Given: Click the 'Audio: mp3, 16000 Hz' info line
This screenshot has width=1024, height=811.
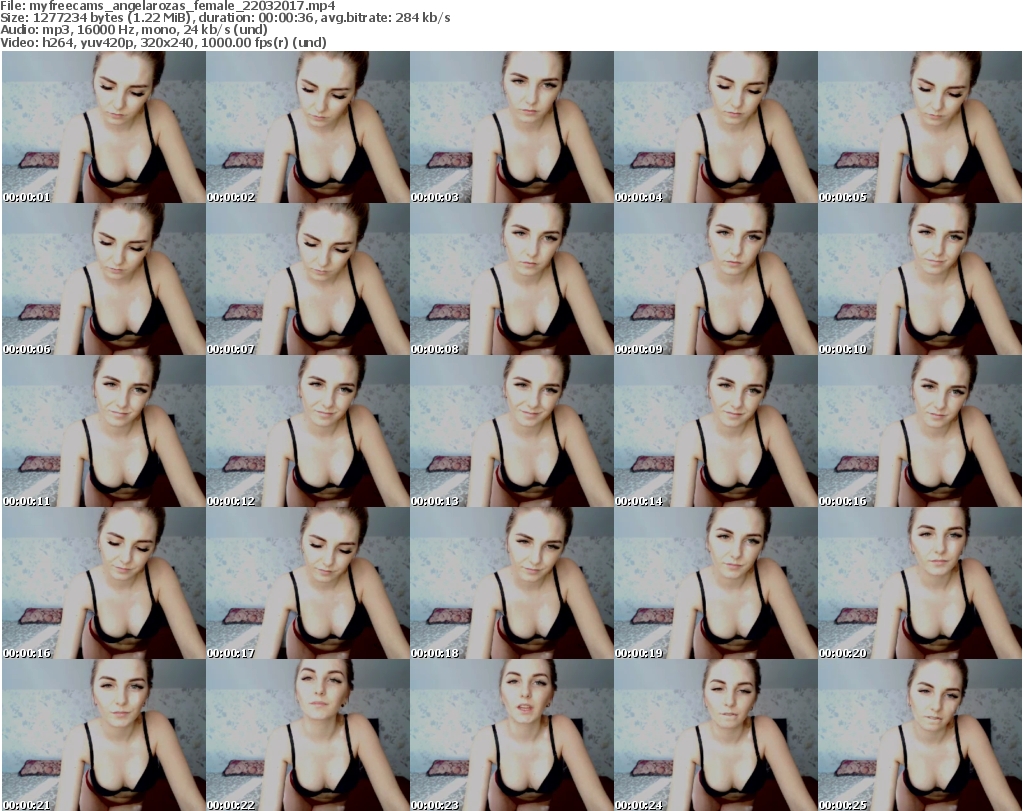Looking at the screenshot, I should pos(134,30).
